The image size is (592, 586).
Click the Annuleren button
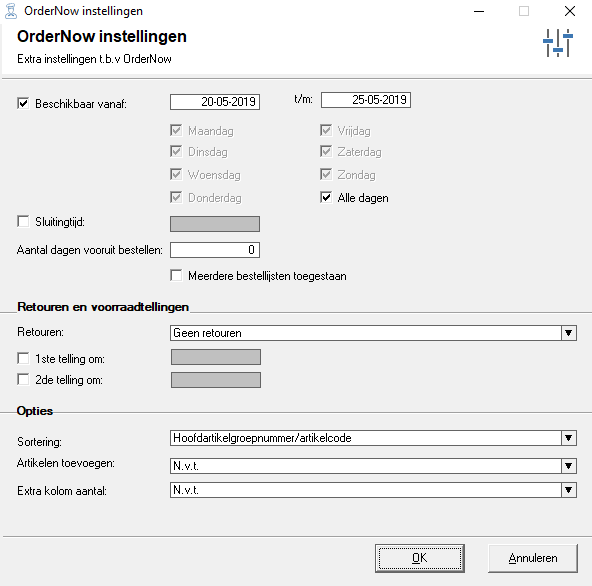coord(533,558)
